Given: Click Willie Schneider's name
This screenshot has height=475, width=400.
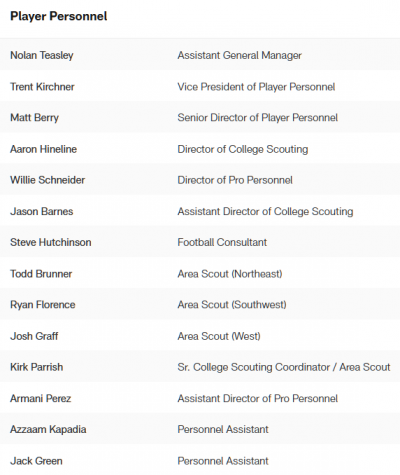Looking at the screenshot, I should (47, 180).
